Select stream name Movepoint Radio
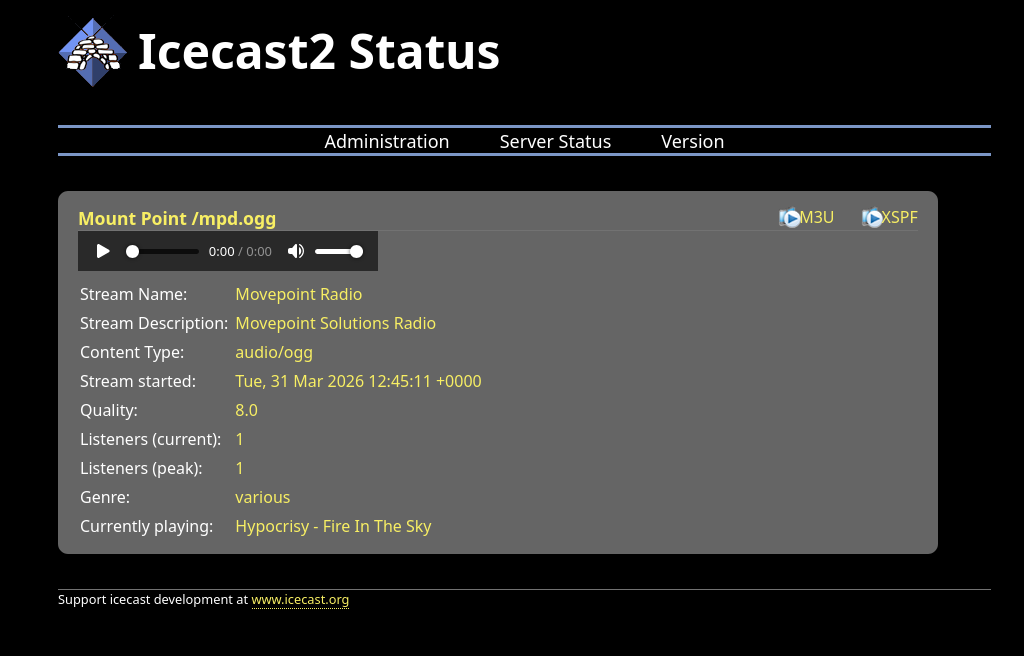1024x656 pixels. 298,294
